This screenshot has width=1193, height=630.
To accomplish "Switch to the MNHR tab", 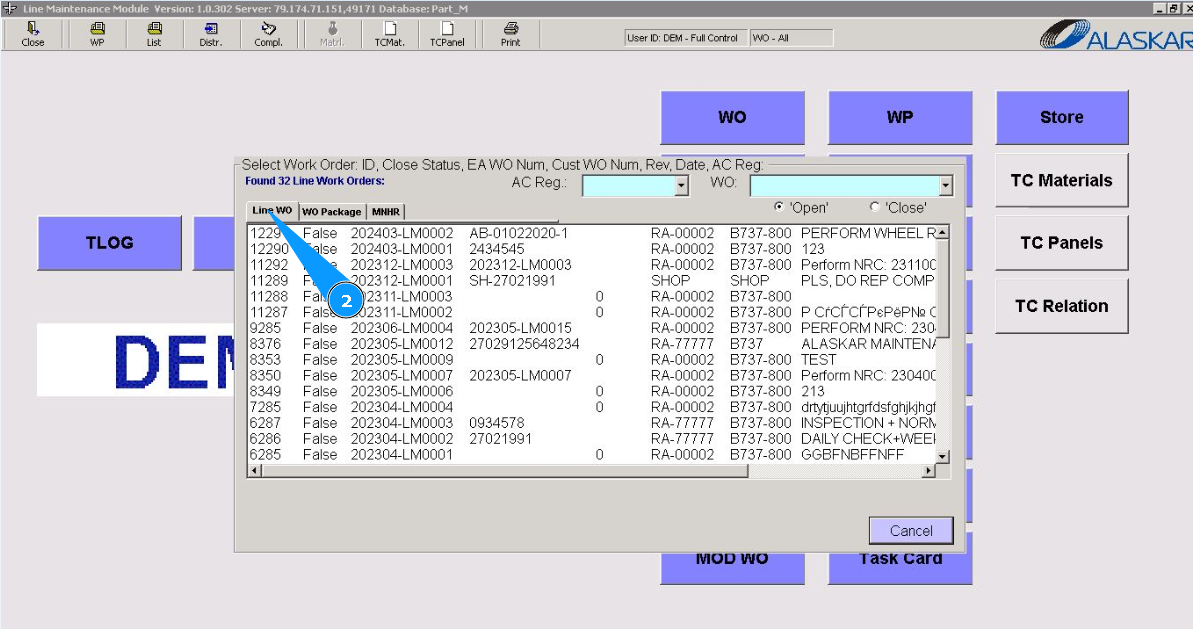I will click(385, 212).
